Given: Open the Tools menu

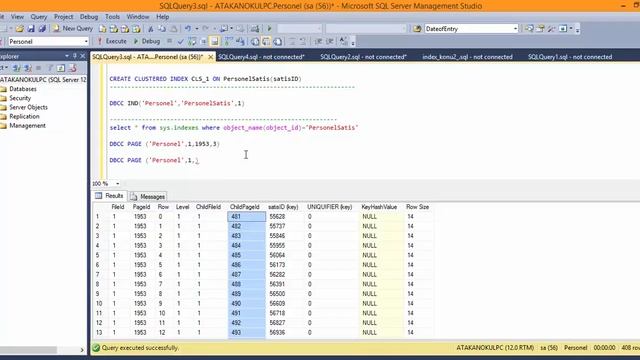Looking at the screenshot, I should tap(112, 17).
